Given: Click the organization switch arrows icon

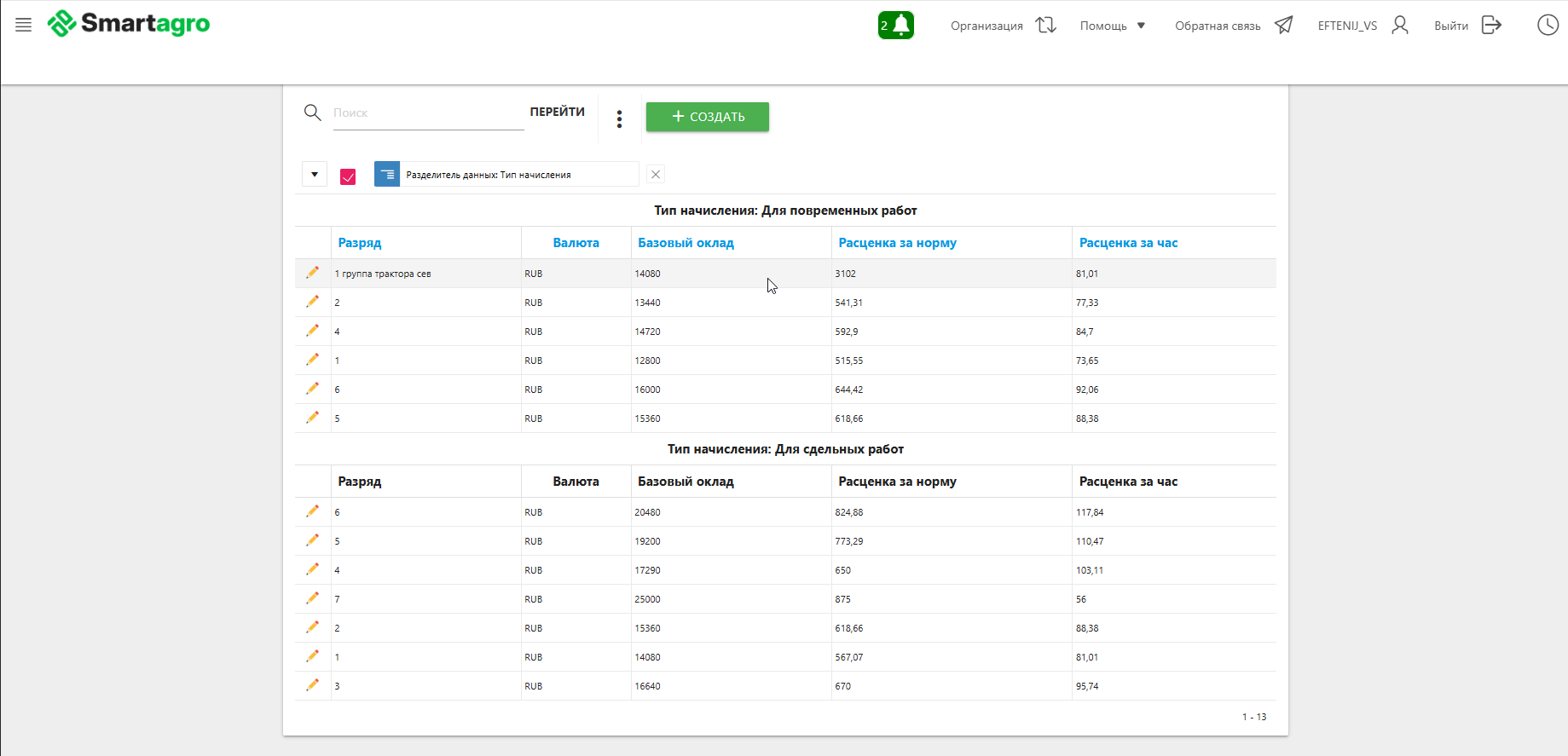Looking at the screenshot, I should (1046, 26).
